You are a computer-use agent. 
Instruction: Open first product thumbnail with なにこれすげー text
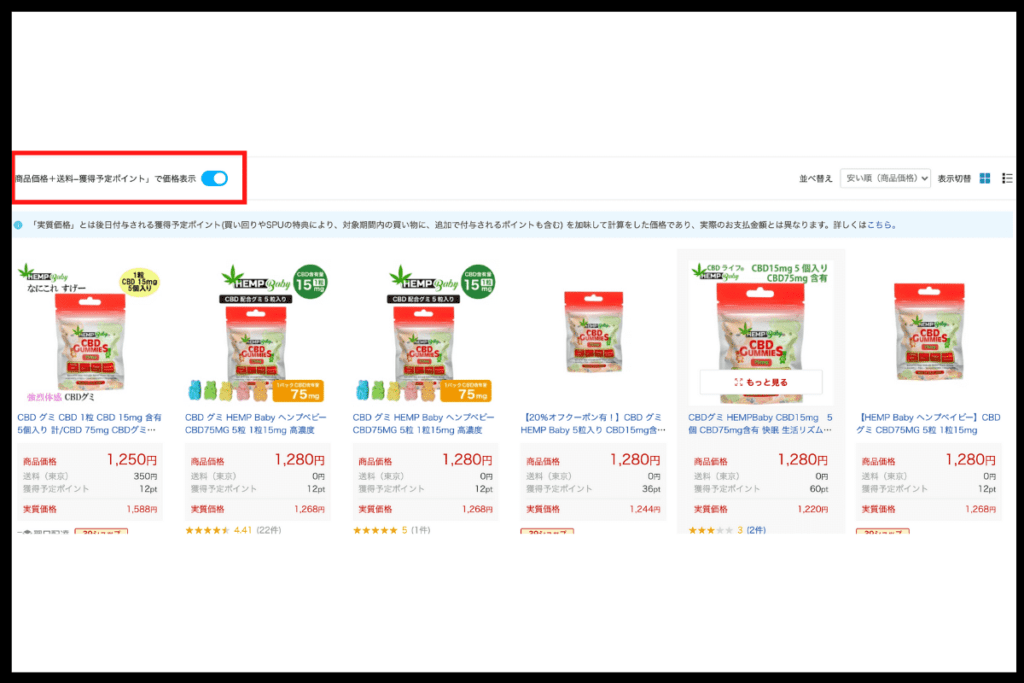tap(89, 333)
